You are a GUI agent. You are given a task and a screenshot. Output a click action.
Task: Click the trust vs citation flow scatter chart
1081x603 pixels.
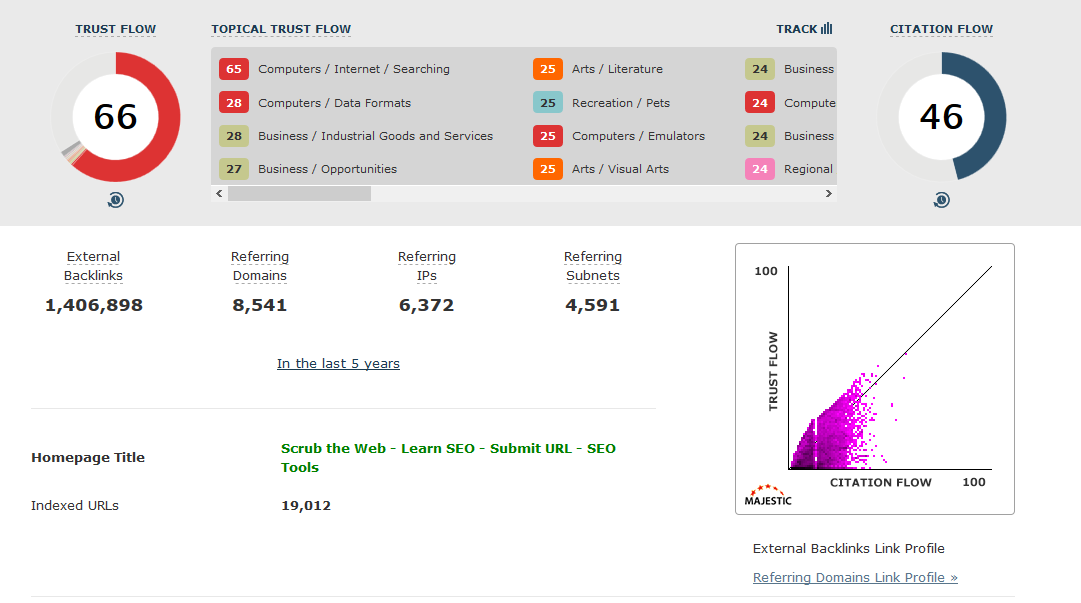(x=875, y=378)
